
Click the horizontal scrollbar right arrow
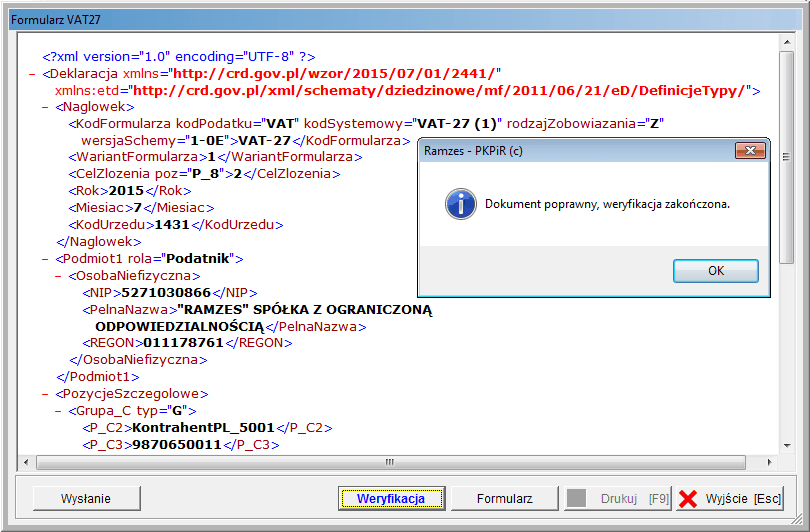[x=770, y=462]
